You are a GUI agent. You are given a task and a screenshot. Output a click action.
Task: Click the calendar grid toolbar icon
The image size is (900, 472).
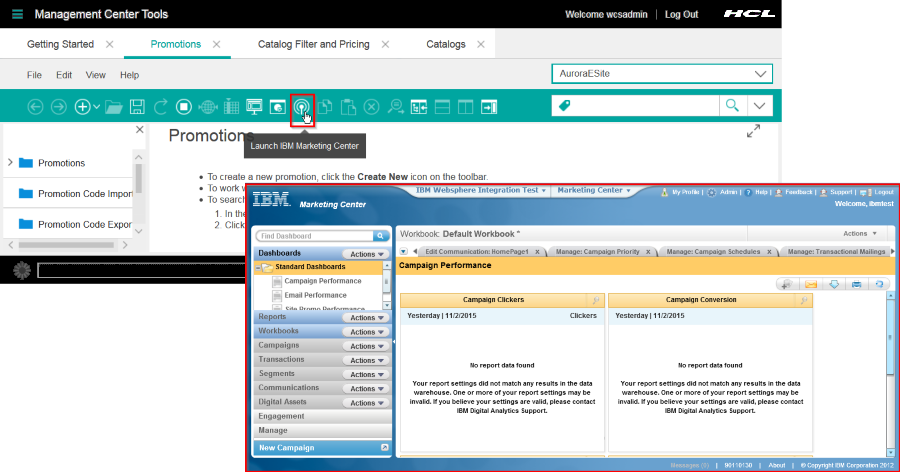tap(231, 107)
